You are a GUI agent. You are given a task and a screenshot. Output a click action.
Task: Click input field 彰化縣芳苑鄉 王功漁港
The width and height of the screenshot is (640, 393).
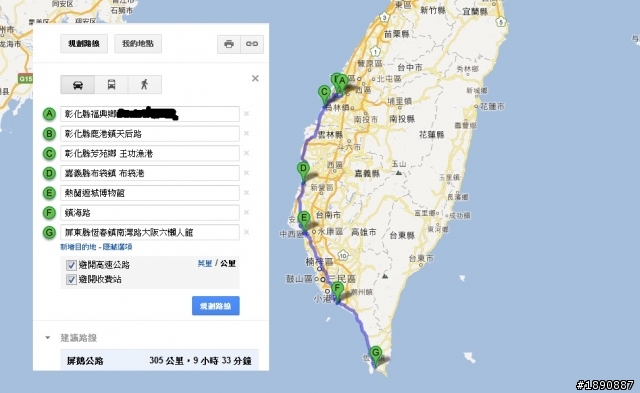(x=150, y=153)
